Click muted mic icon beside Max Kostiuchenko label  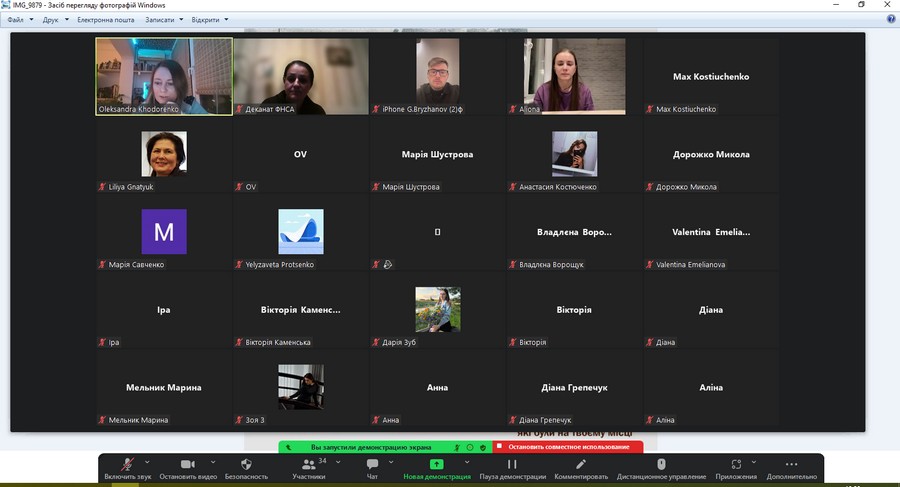coord(650,109)
